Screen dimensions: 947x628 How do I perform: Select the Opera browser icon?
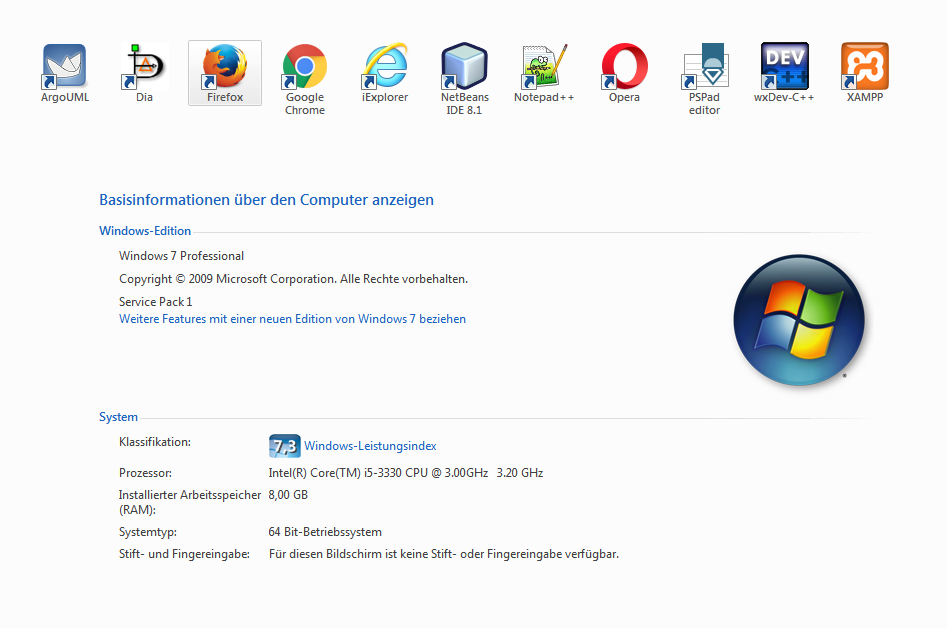(624, 68)
